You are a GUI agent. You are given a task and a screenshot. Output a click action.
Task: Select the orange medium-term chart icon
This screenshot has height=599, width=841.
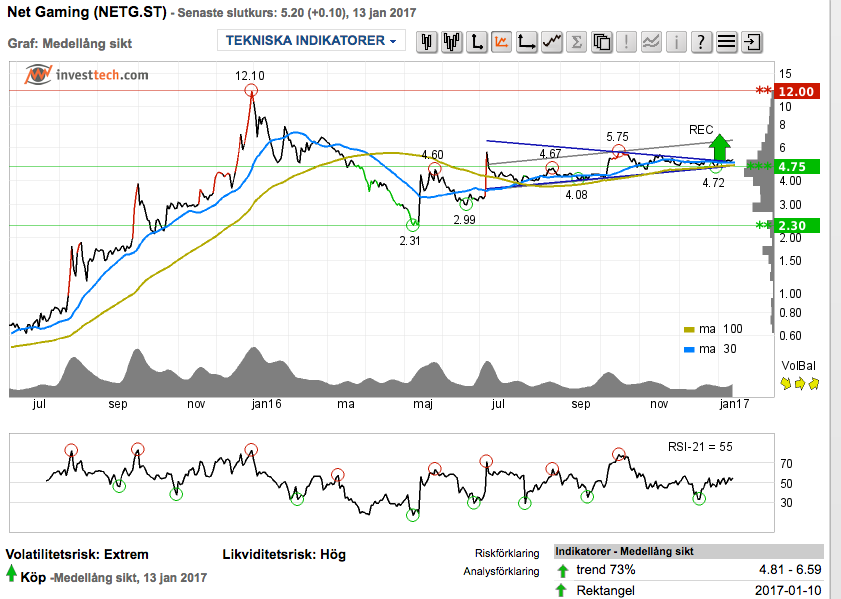coord(501,41)
